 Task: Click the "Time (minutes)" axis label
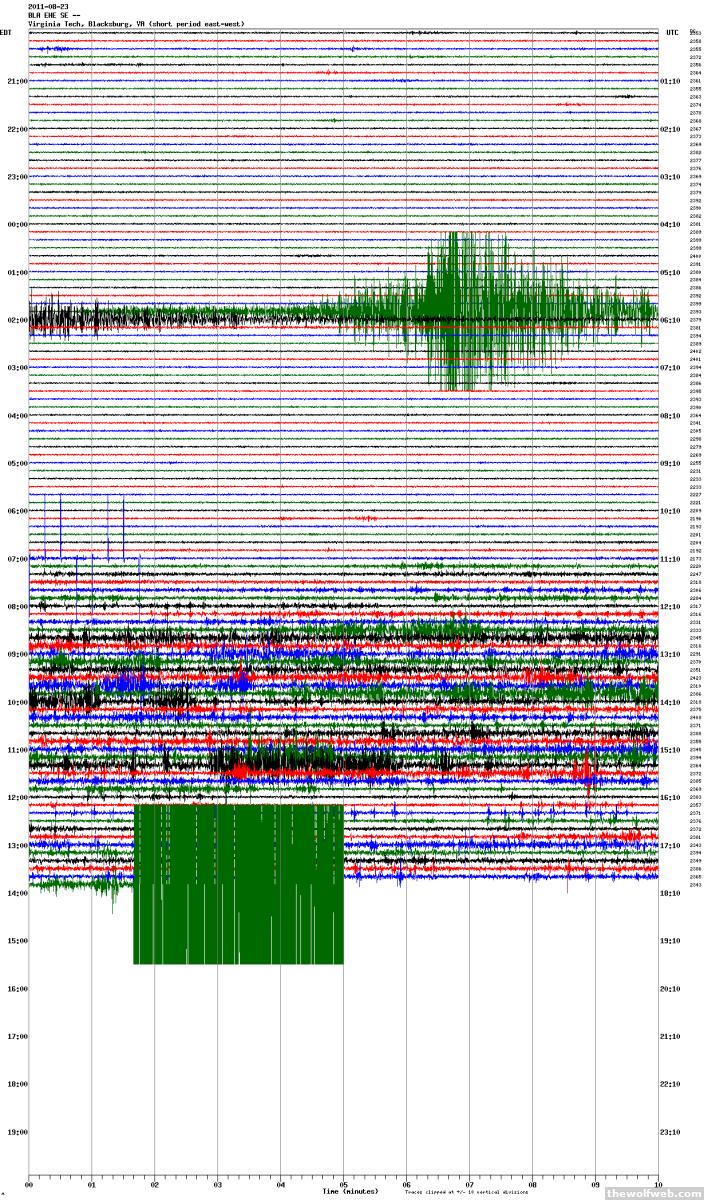pos(350,1191)
